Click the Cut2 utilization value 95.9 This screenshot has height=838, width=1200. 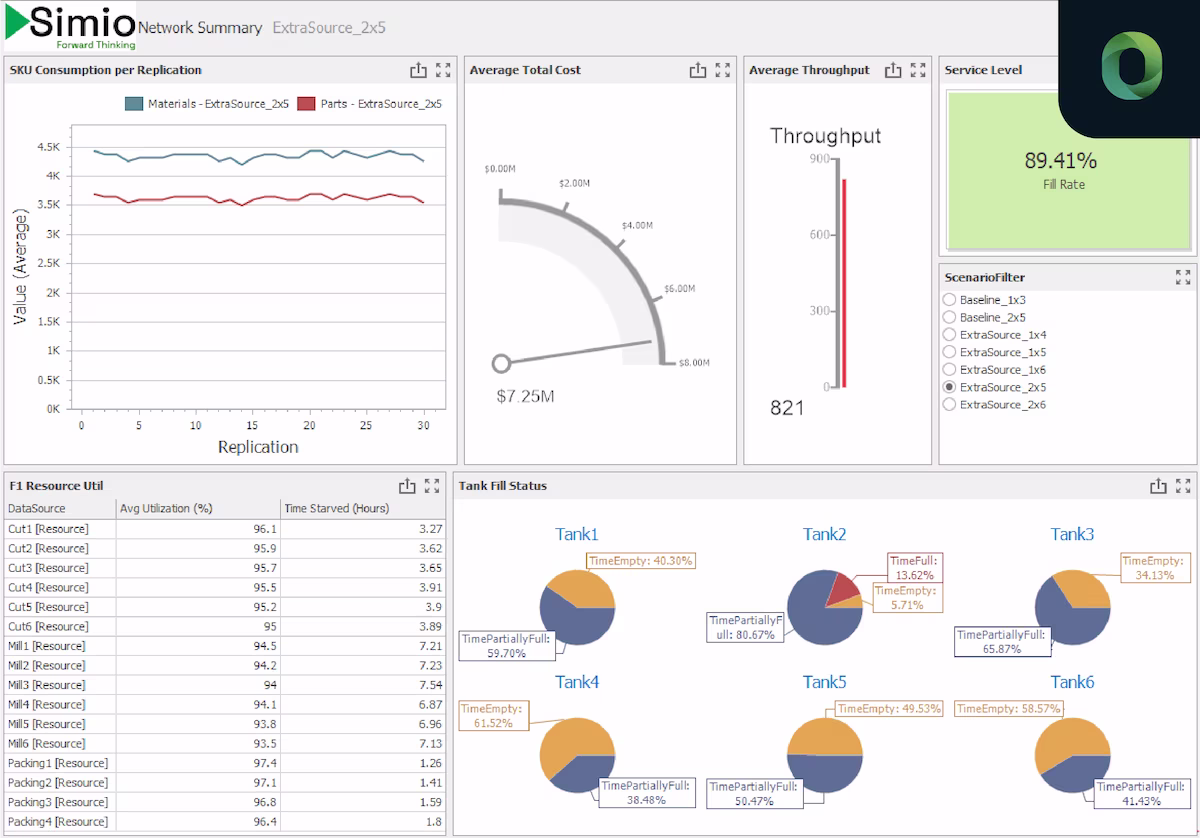265,548
